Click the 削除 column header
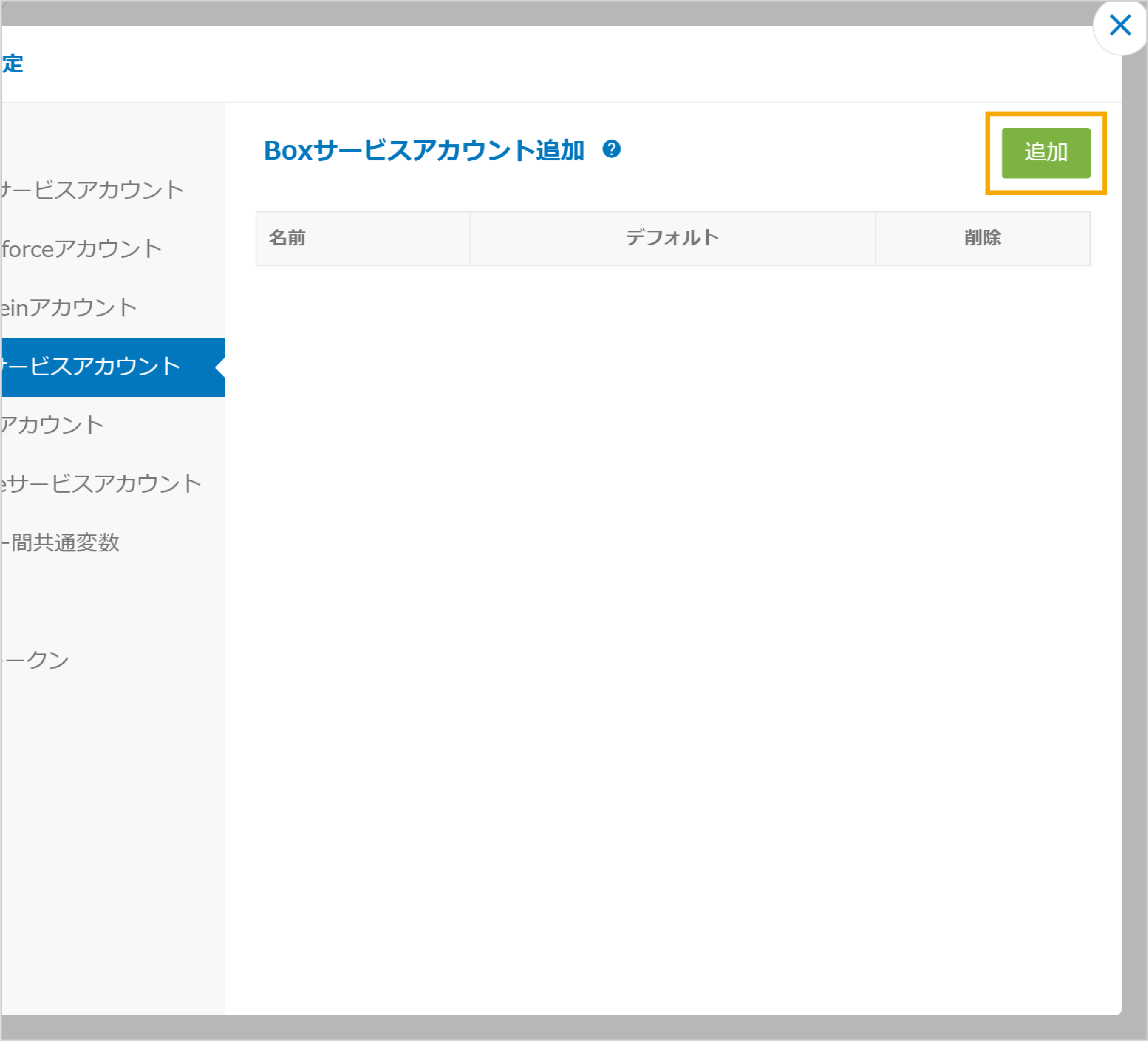Image resolution: width=1148 pixels, height=1041 pixels. (x=983, y=238)
